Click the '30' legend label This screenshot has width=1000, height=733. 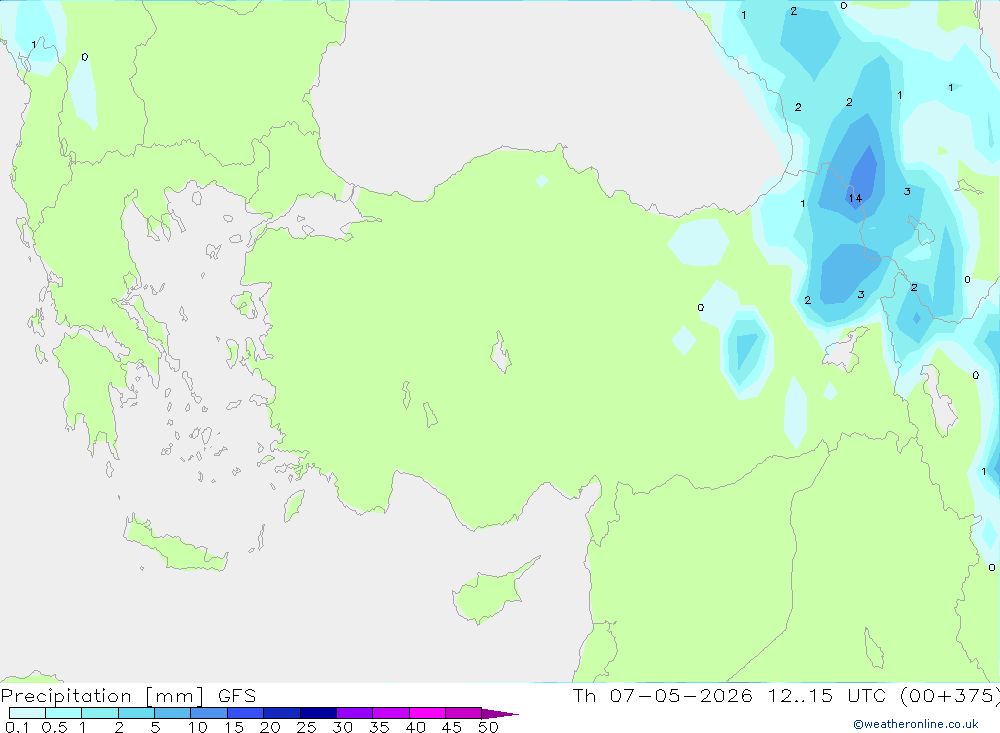(342, 727)
